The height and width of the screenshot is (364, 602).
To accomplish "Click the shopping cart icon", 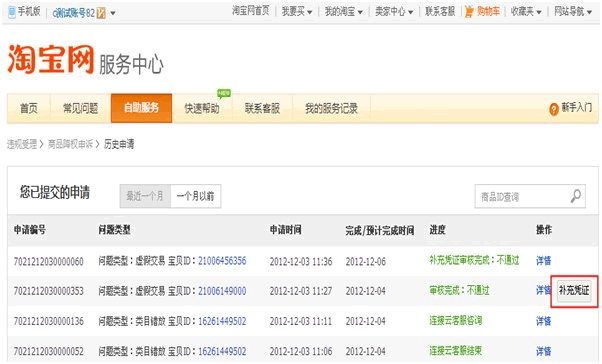I will 469,12.
